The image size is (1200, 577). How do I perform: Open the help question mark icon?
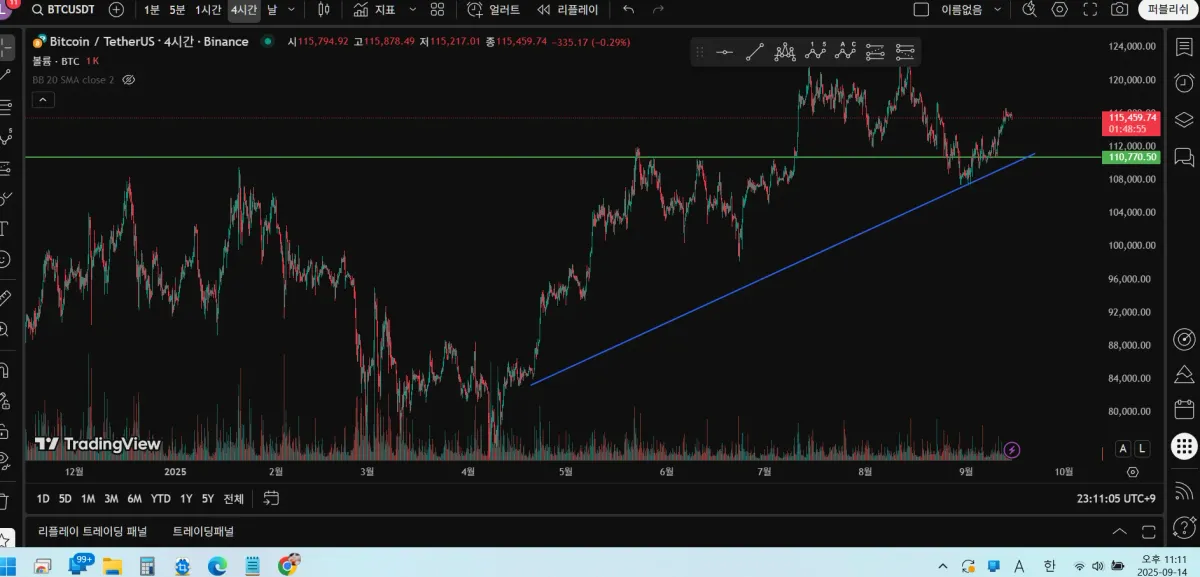pos(1184,526)
